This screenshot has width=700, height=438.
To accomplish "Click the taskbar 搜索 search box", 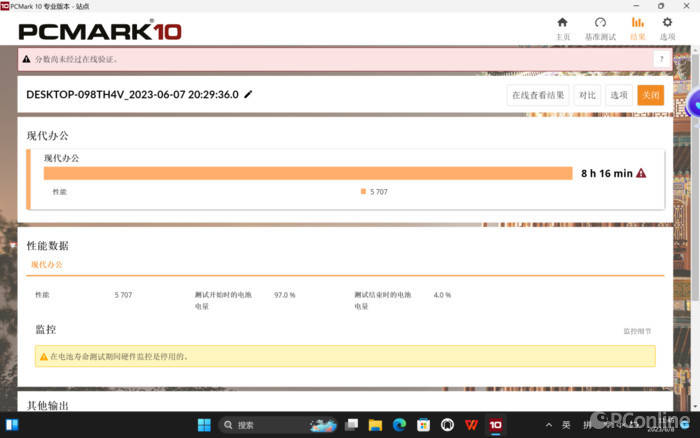I will [x=278, y=425].
